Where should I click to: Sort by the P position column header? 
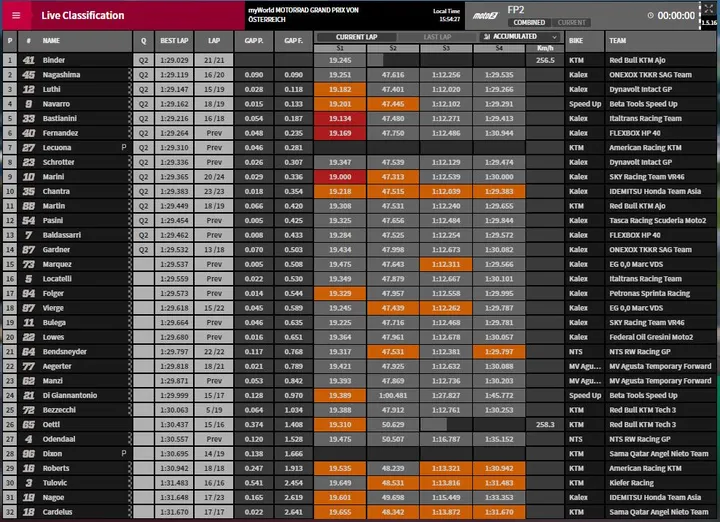click(x=10, y=41)
